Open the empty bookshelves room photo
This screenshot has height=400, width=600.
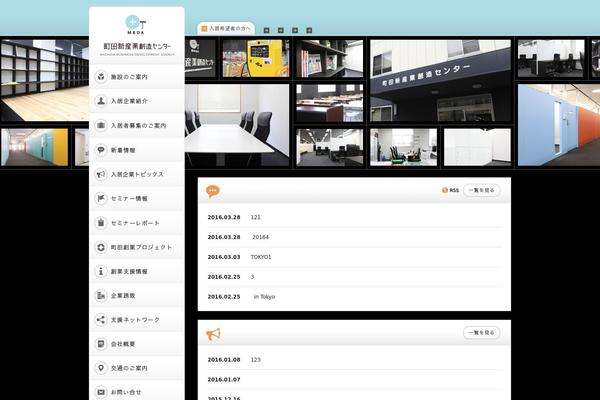[45, 80]
